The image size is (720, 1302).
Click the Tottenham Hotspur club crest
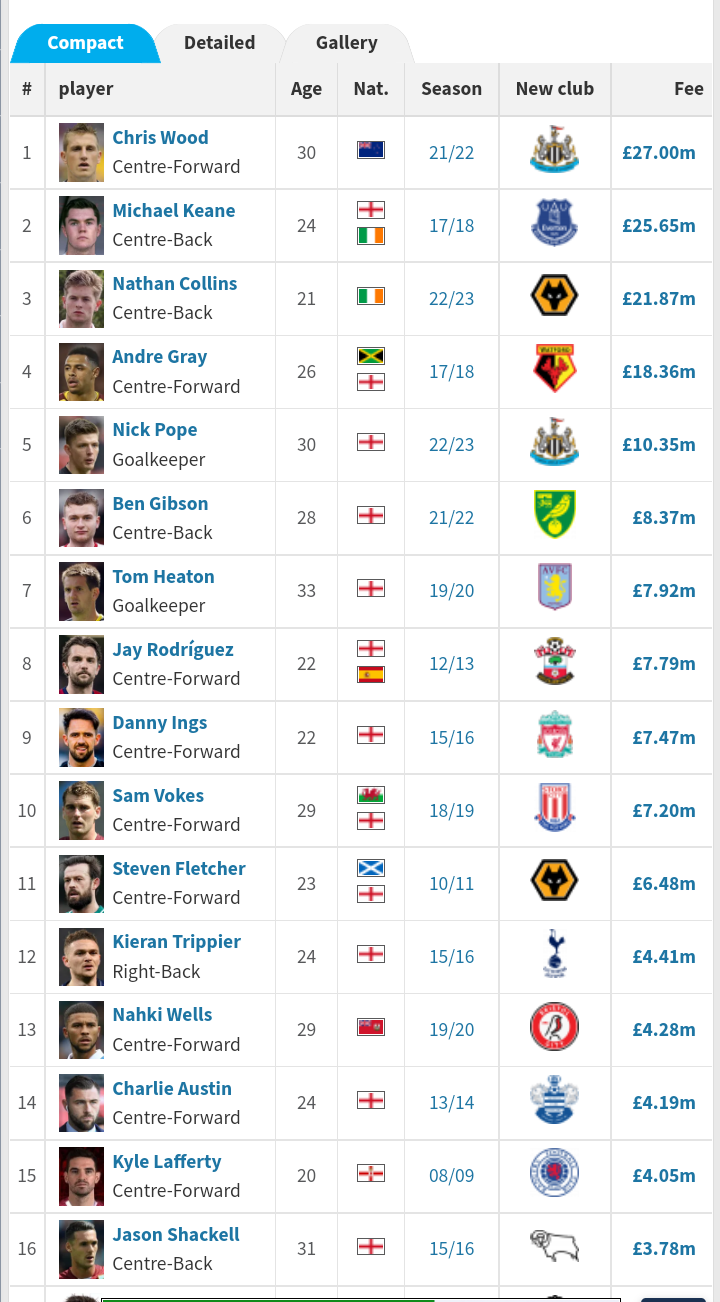[x=554, y=956]
